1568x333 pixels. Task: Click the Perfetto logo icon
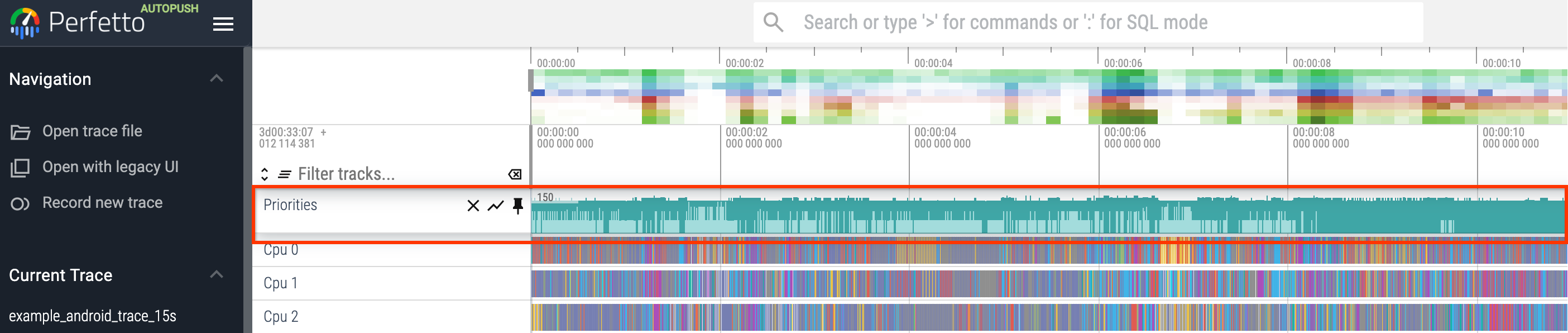tap(25, 23)
